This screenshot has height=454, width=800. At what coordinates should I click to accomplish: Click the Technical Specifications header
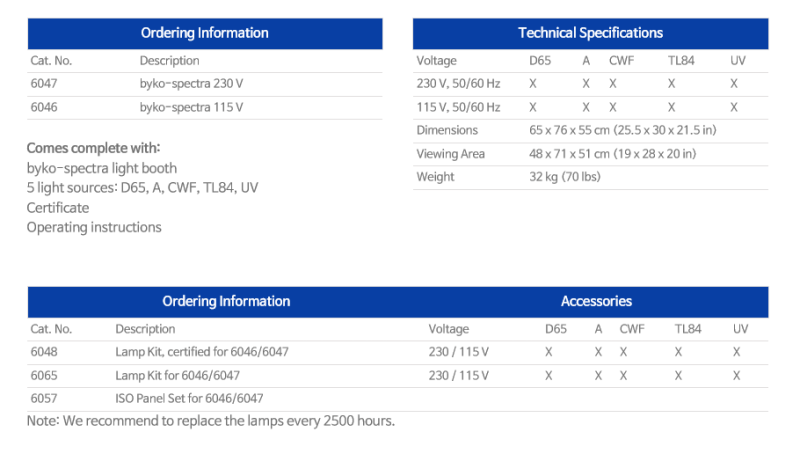[x=590, y=33]
